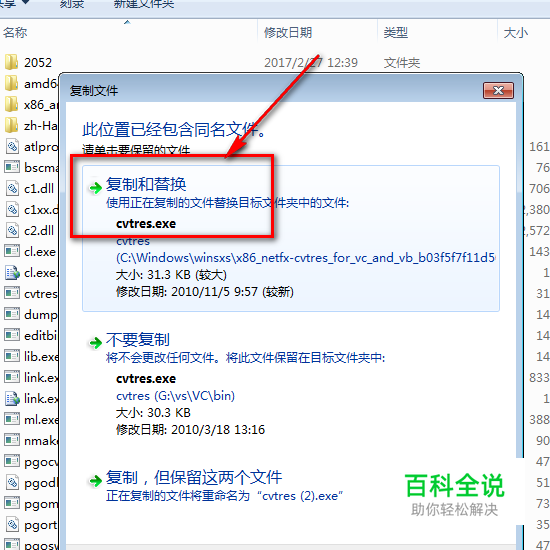The width and height of the screenshot is (550, 550).
Task: Click the c1.dll file name
Action: point(39,189)
